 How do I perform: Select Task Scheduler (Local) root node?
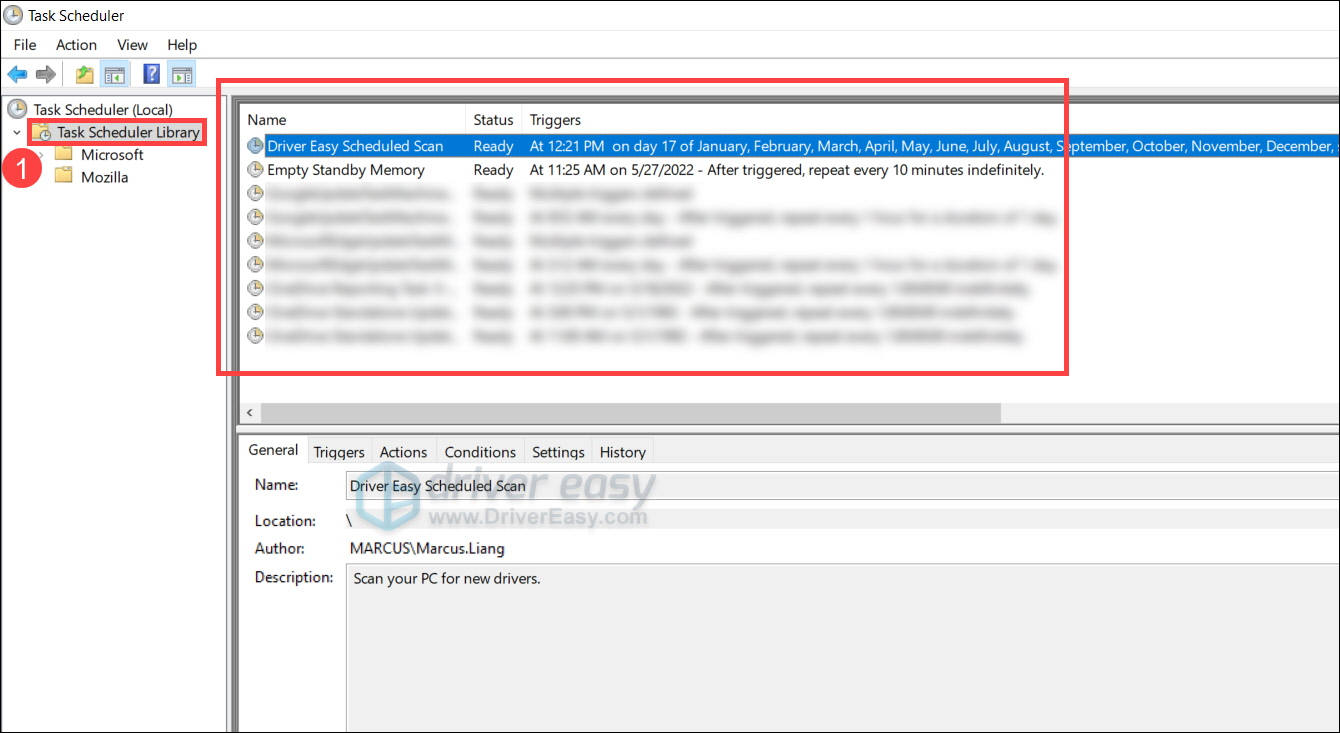click(102, 109)
